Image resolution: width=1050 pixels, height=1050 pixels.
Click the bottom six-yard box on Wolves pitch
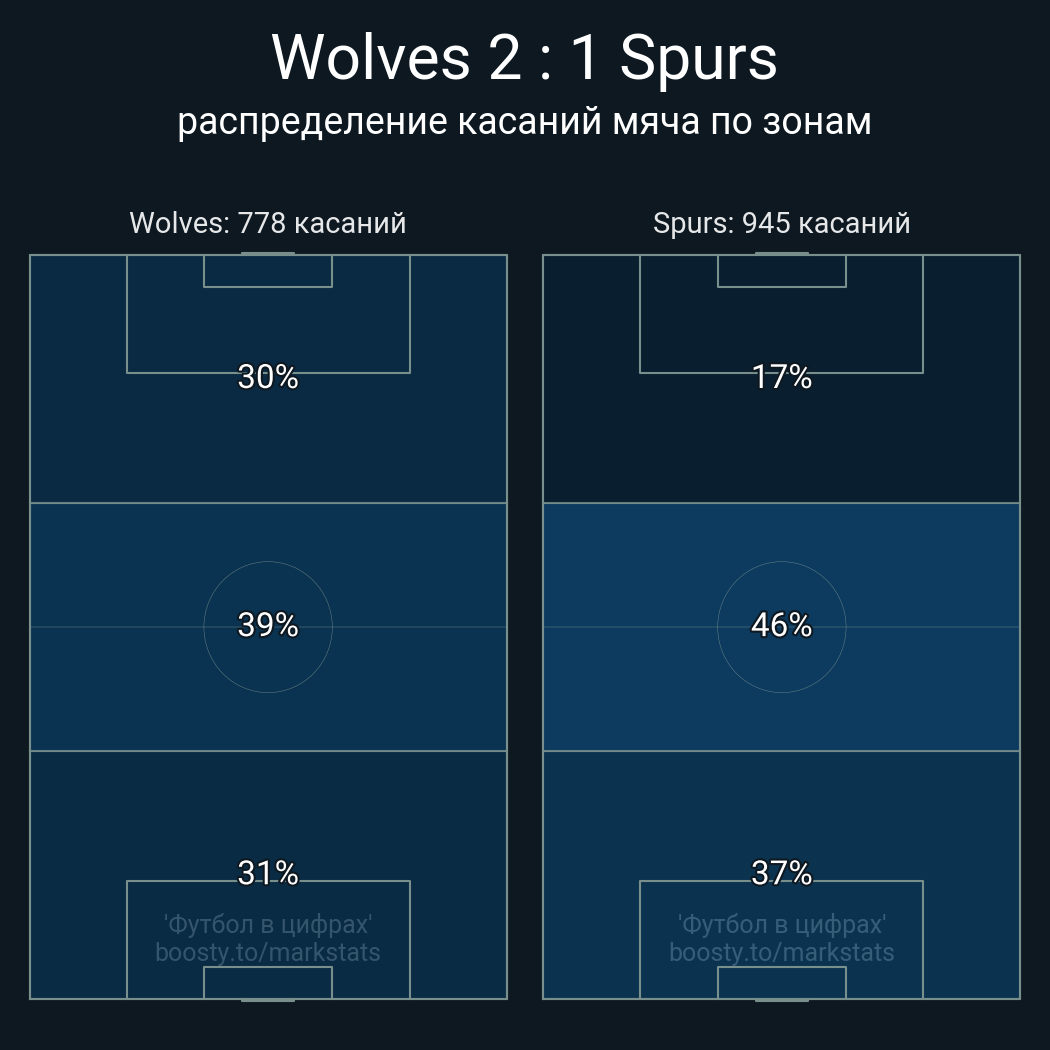[268, 982]
